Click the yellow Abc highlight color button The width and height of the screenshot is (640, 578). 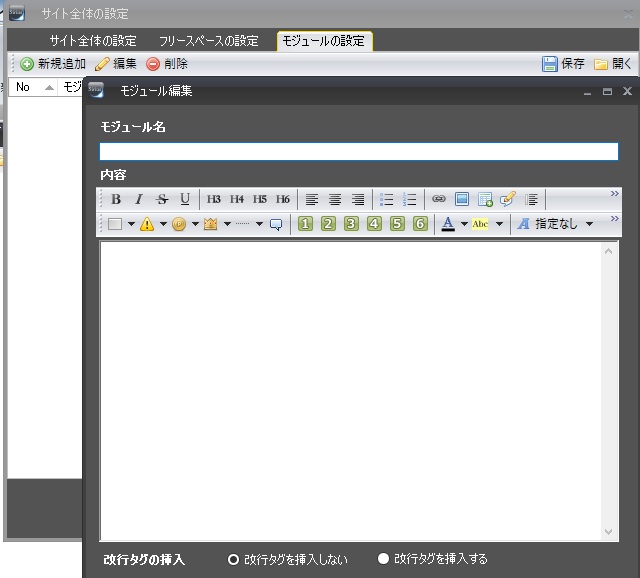point(481,224)
